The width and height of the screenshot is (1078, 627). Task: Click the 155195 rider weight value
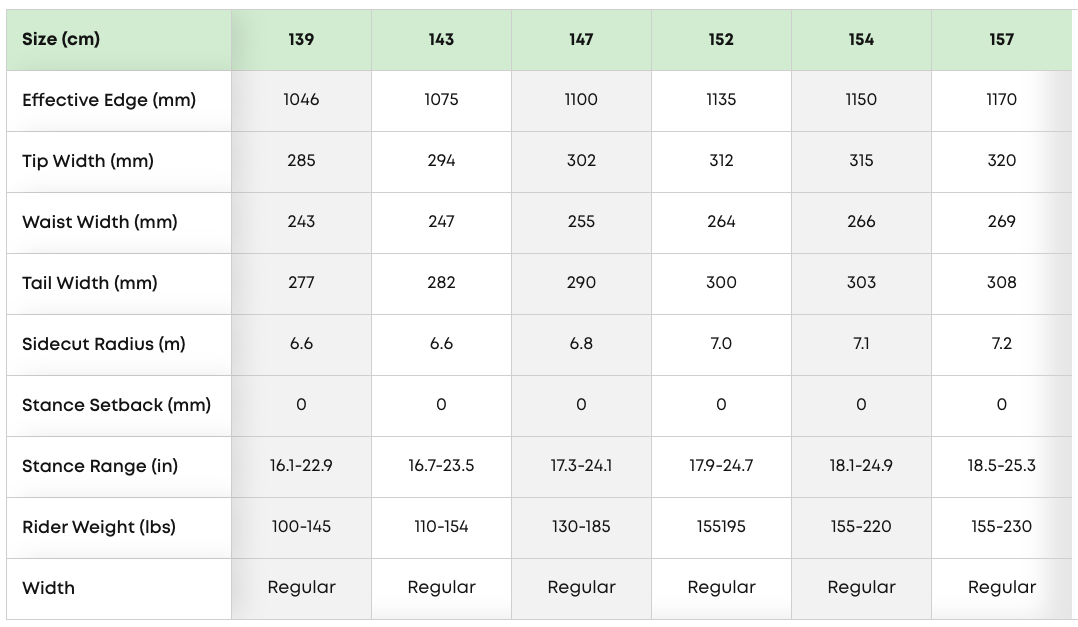point(721,527)
